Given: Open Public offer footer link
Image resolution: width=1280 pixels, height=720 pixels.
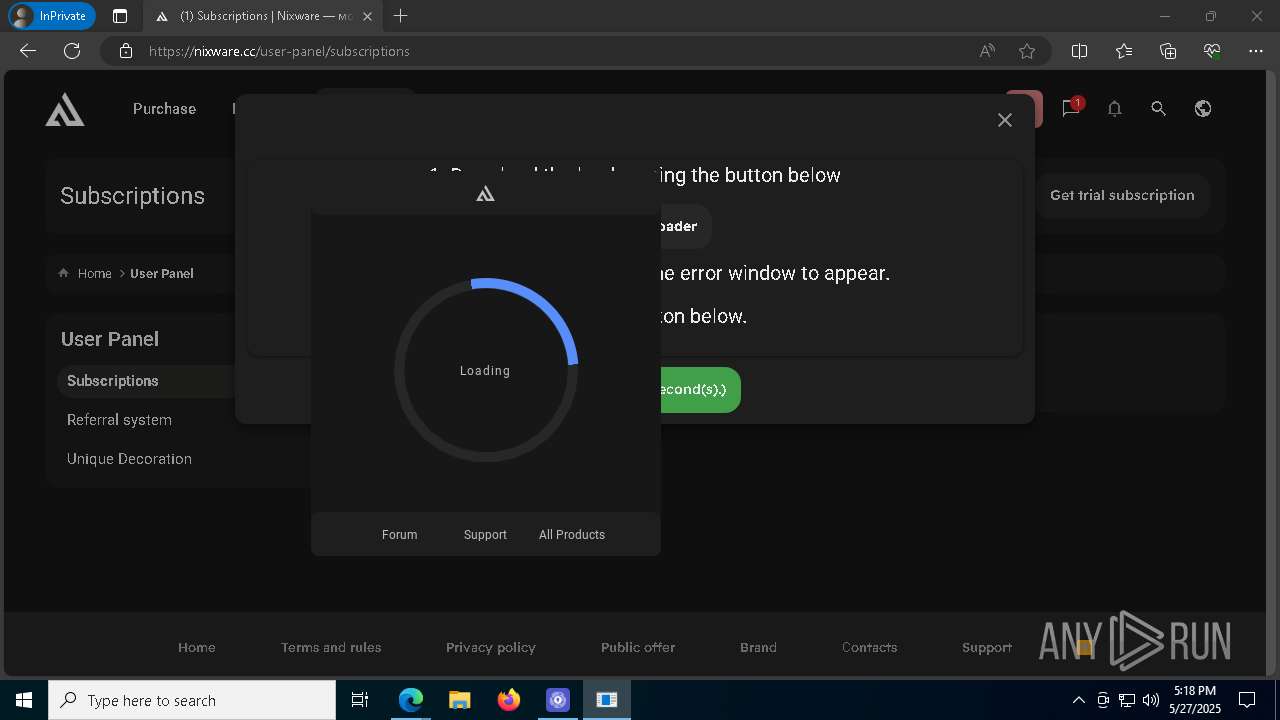Looking at the screenshot, I should (638, 648).
